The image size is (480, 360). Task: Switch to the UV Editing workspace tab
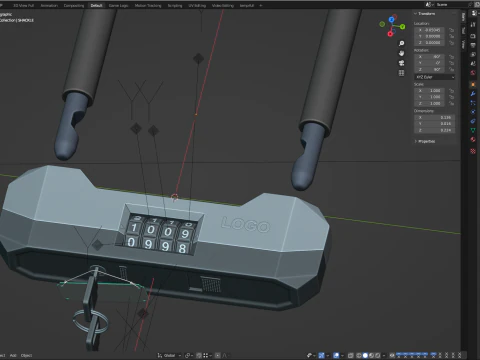pos(197,5)
